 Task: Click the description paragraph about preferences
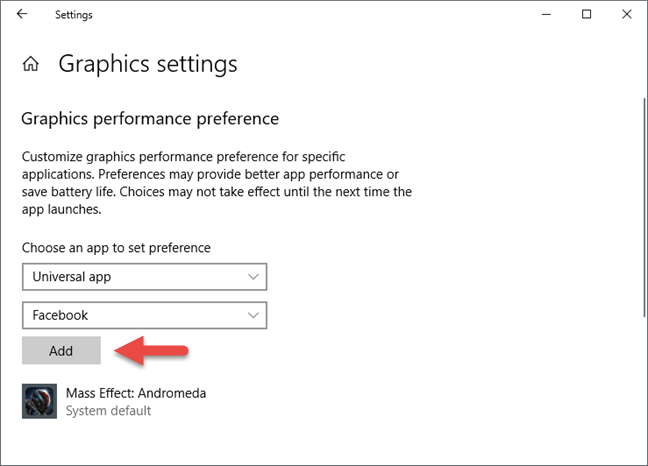pos(217,183)
